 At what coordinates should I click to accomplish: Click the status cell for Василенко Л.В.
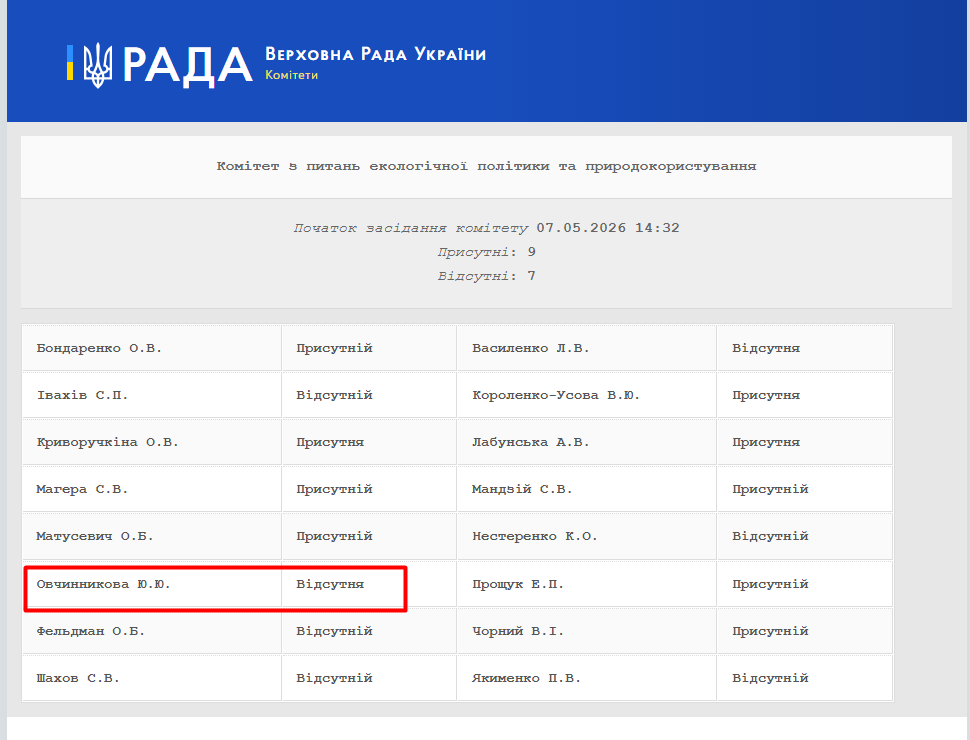coord(805,348)
